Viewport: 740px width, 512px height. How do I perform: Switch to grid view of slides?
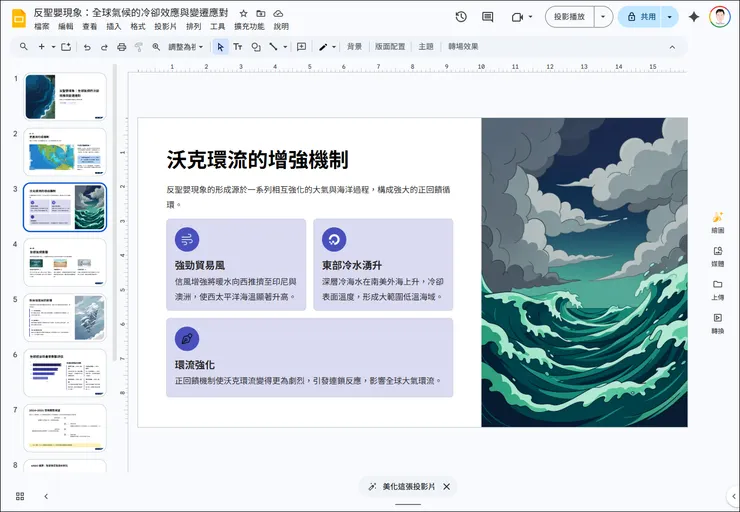[20, 496]
